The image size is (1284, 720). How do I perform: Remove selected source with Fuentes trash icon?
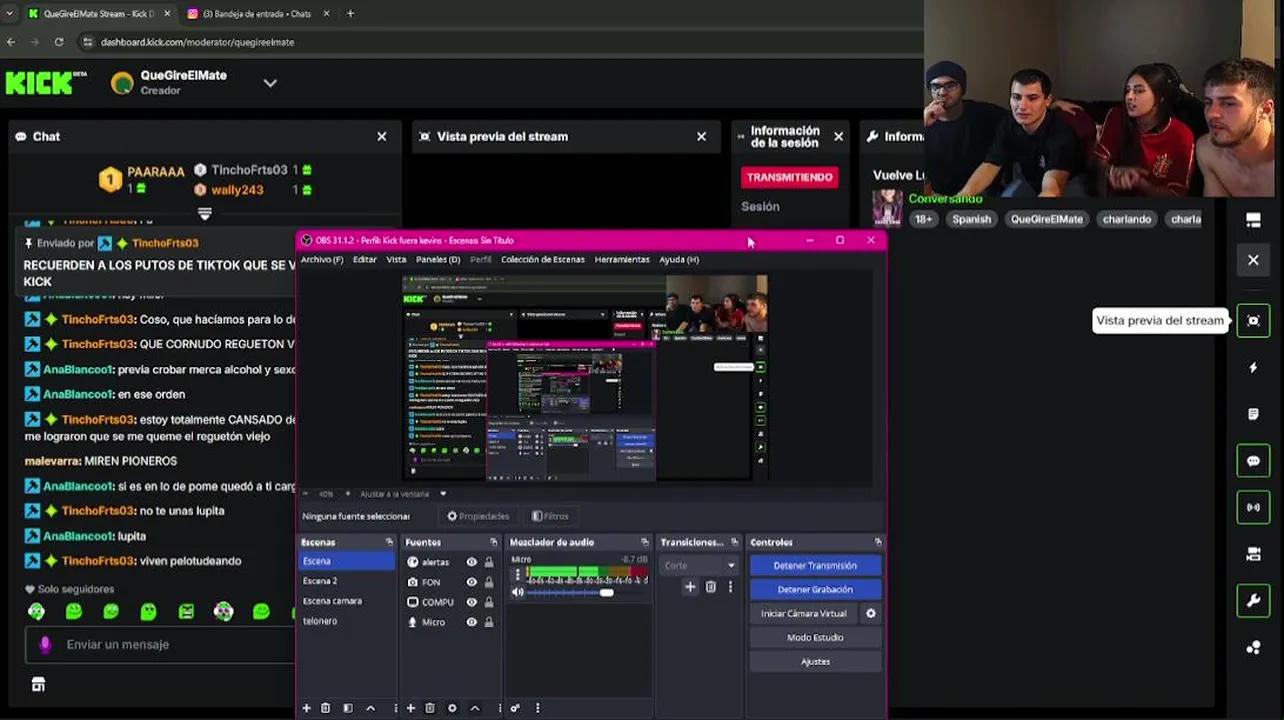pyautogui.click(x=430, y=708)
